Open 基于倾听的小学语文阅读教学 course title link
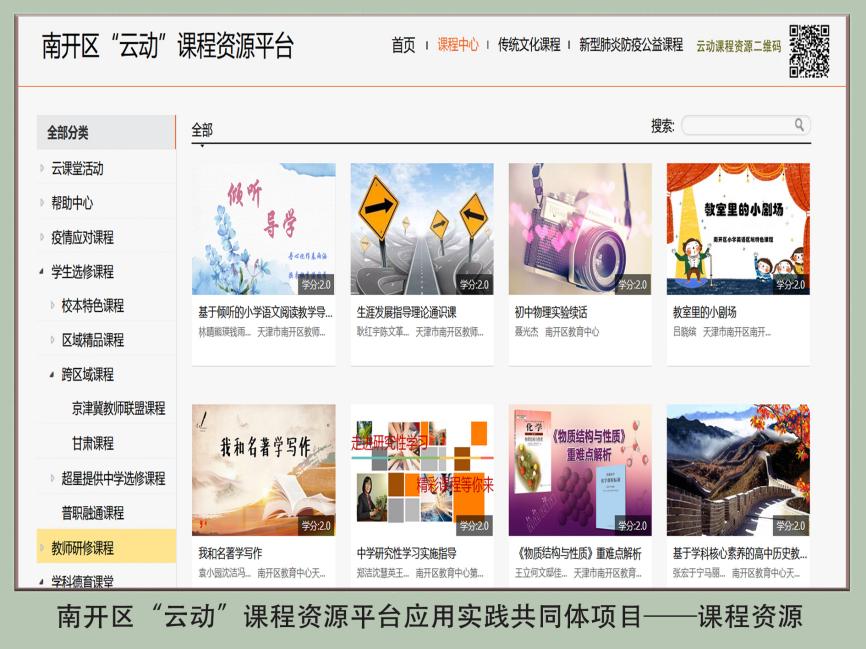 click(x=264, y=312)
